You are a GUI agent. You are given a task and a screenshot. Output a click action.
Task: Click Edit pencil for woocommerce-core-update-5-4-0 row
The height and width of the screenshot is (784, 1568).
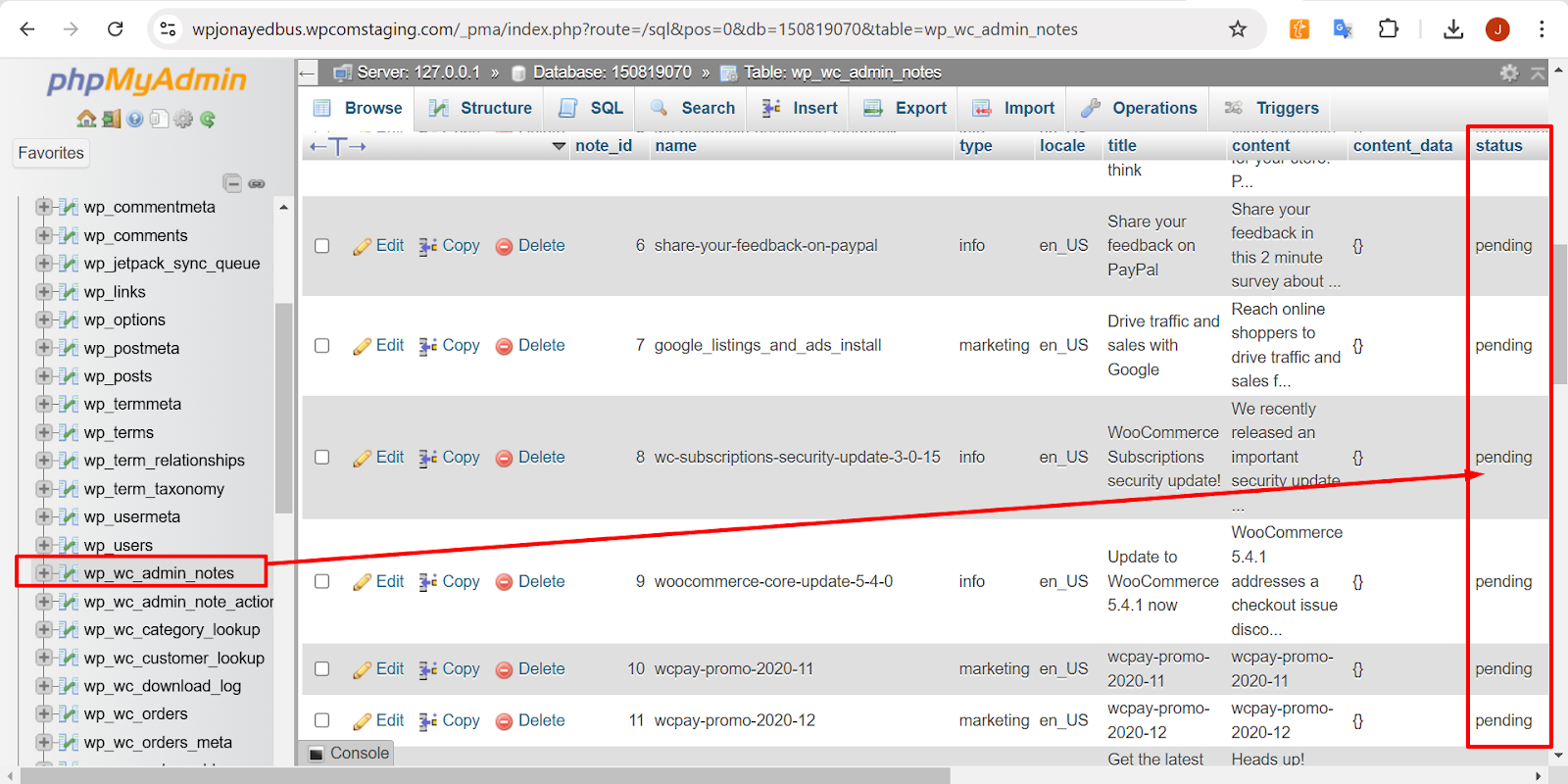363,582
